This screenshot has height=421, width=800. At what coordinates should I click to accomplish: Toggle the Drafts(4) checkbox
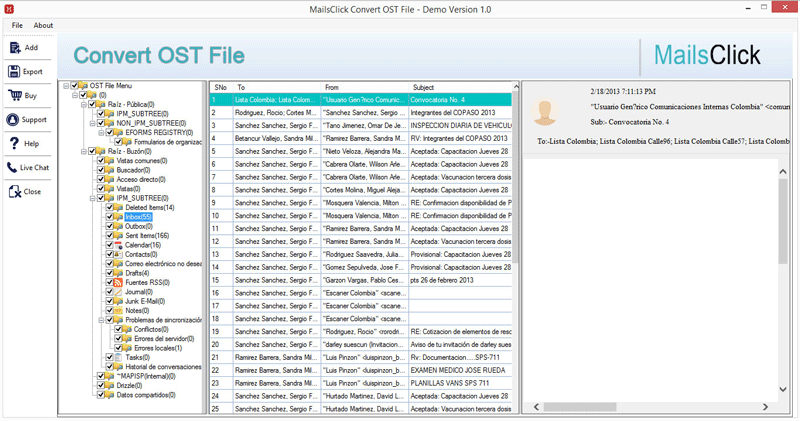(x=110, y=273)
